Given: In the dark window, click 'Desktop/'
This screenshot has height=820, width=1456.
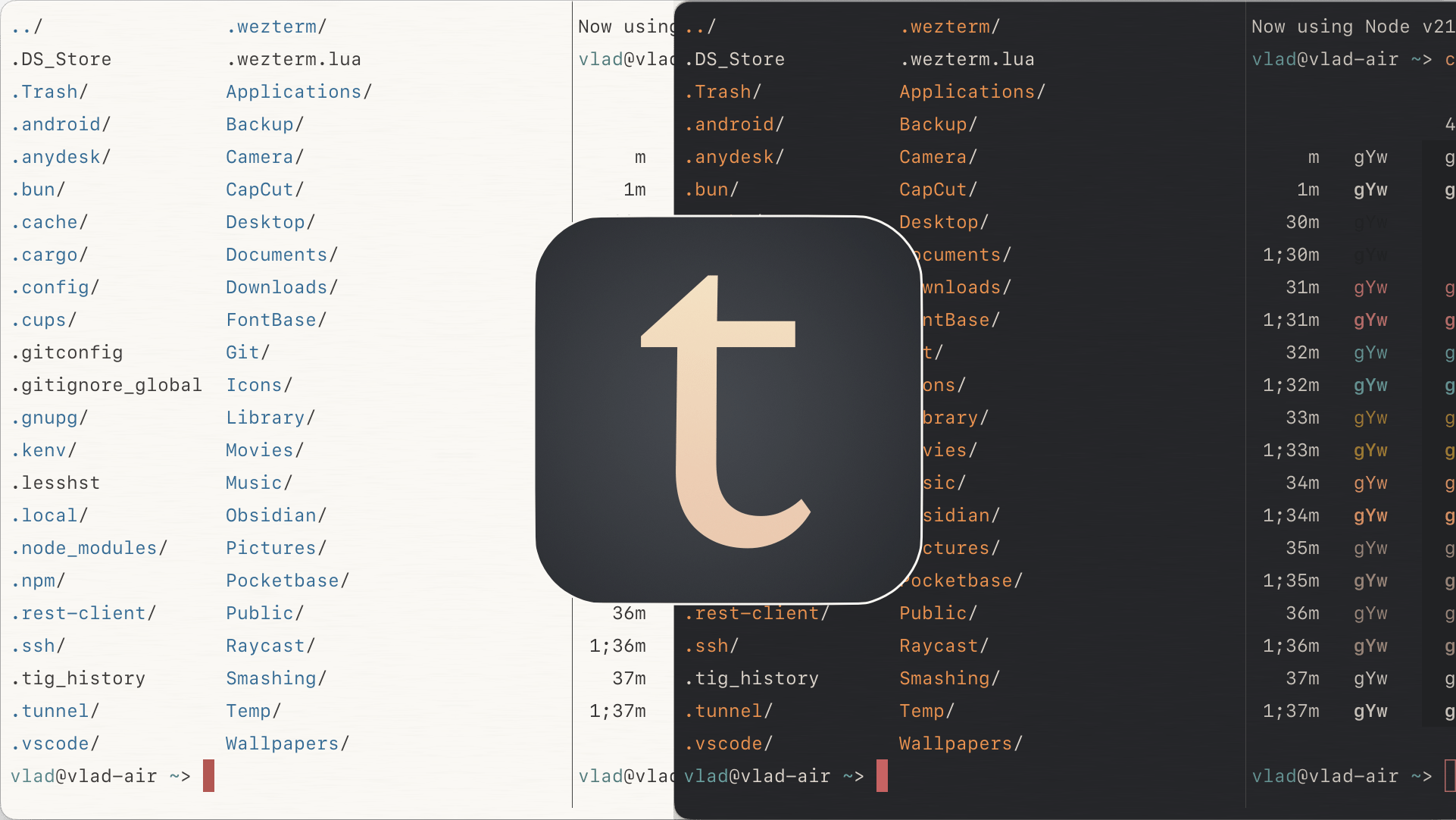Looking at the screenshot, I should (x=944, y=222).
